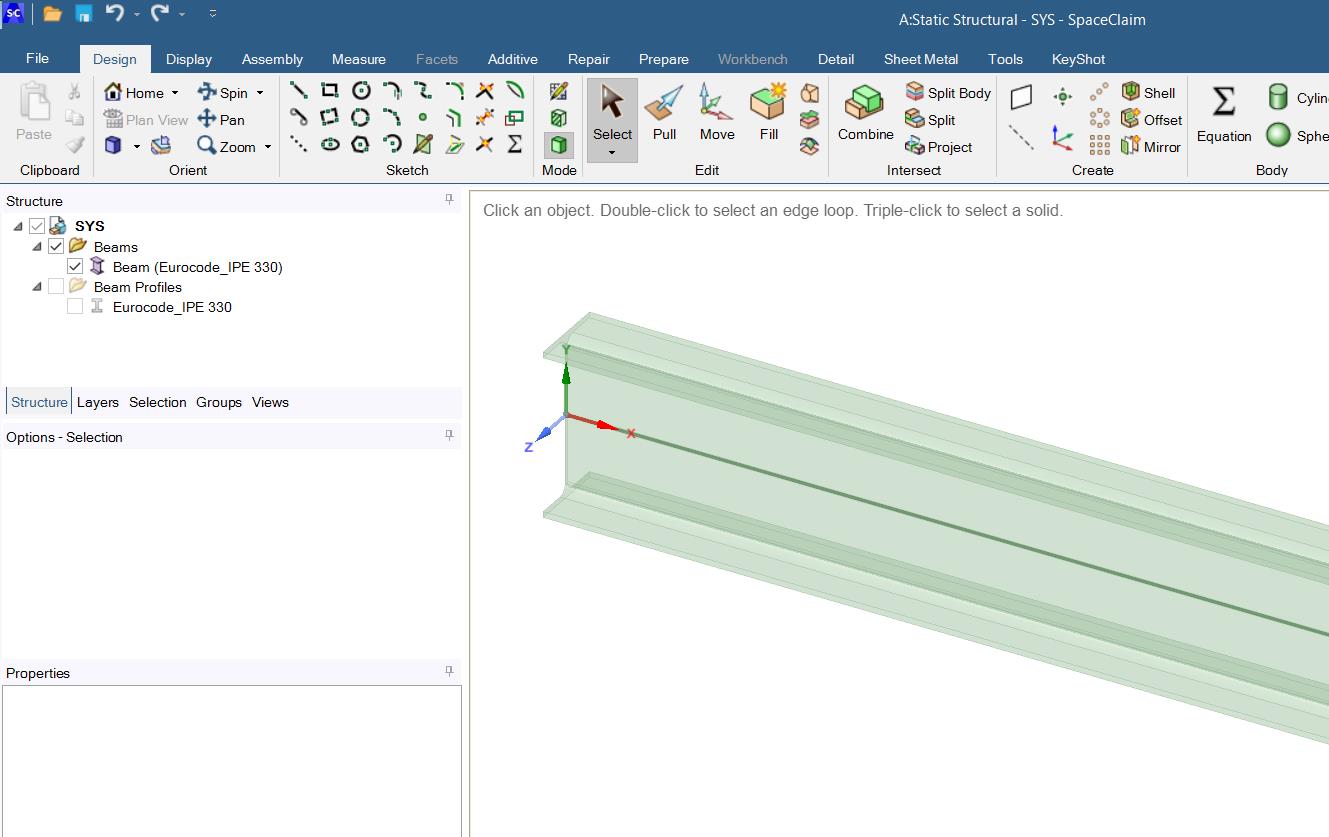Pick the Rectangle sketch tool
The height and width of the screenshot is (837, 1329).
click(x=329, y=91)
